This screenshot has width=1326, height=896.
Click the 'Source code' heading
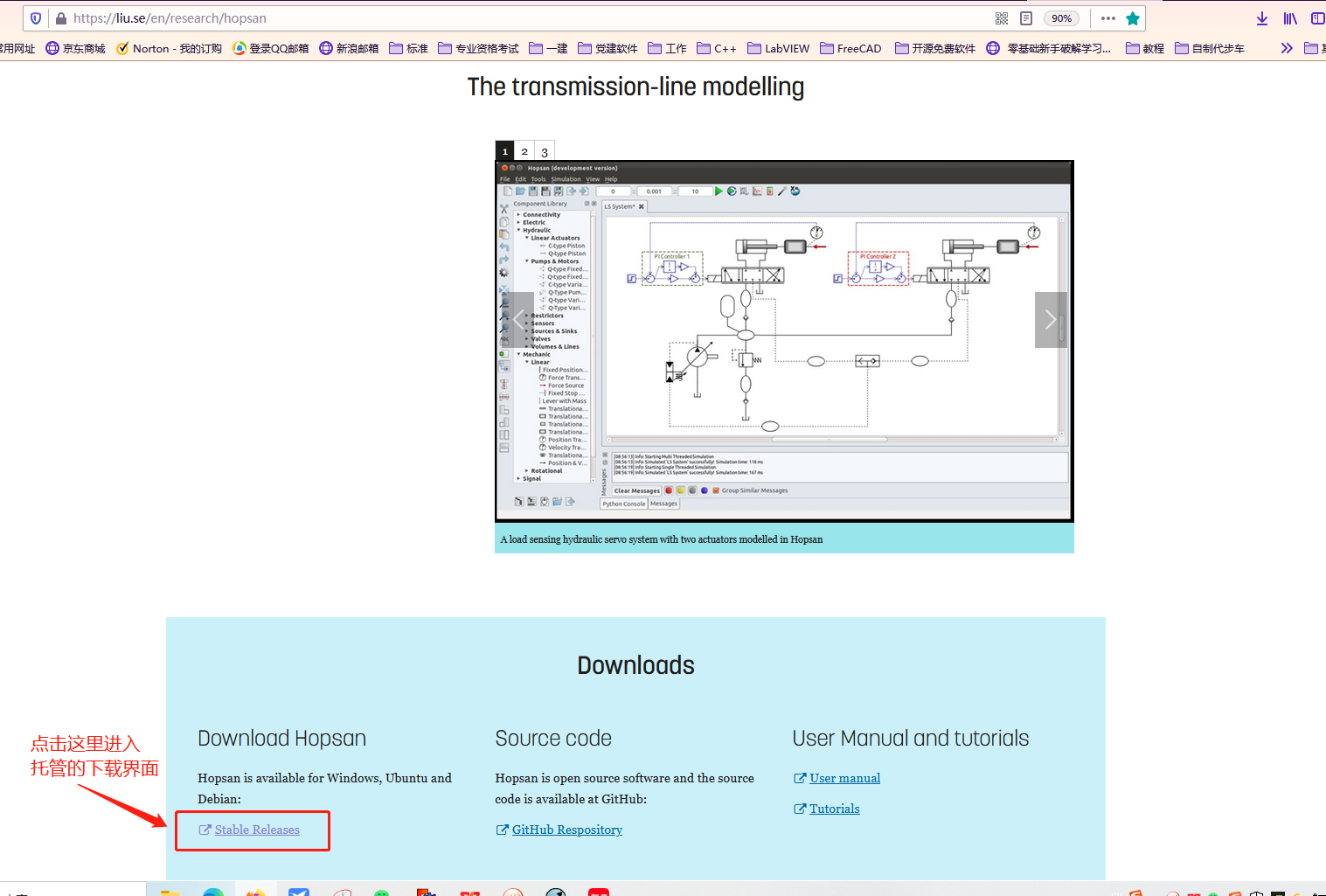click(x=553, y=738)
